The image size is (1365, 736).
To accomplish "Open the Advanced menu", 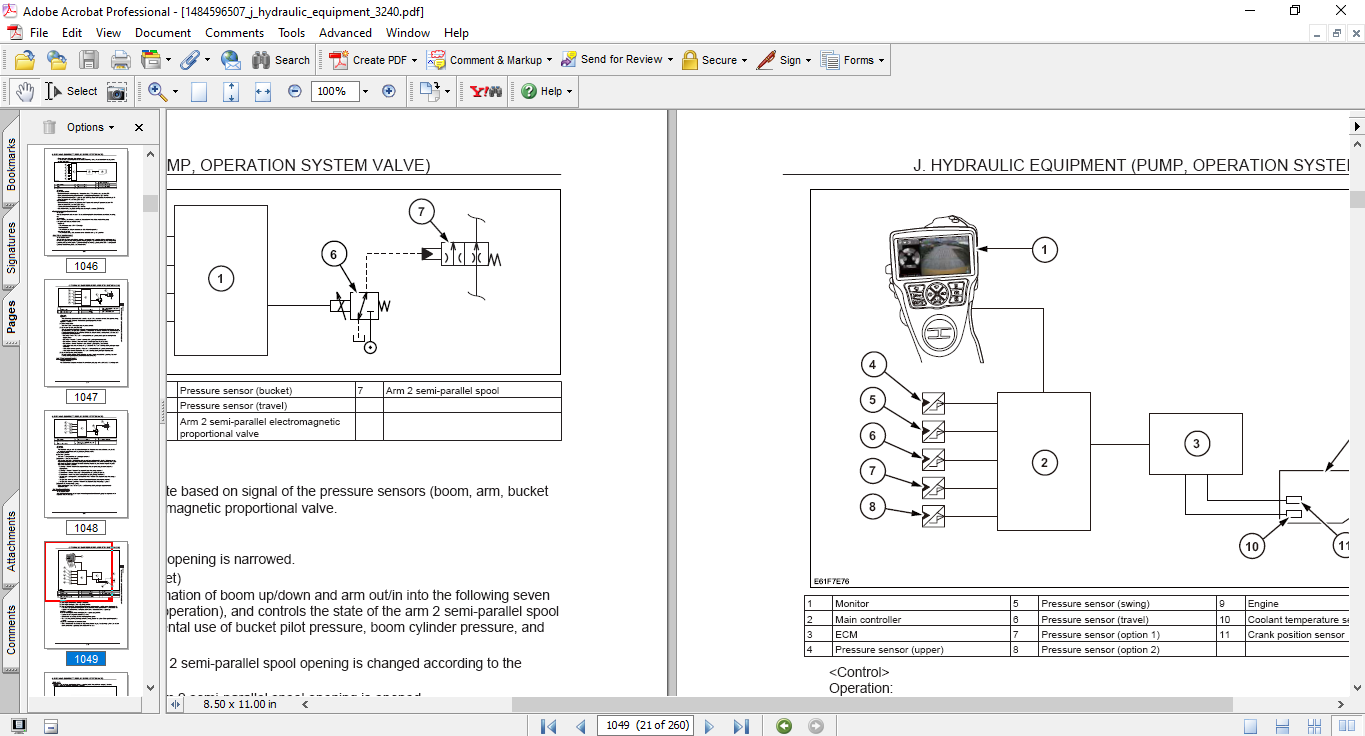I will pyautogui.click(x=345, y=33).
